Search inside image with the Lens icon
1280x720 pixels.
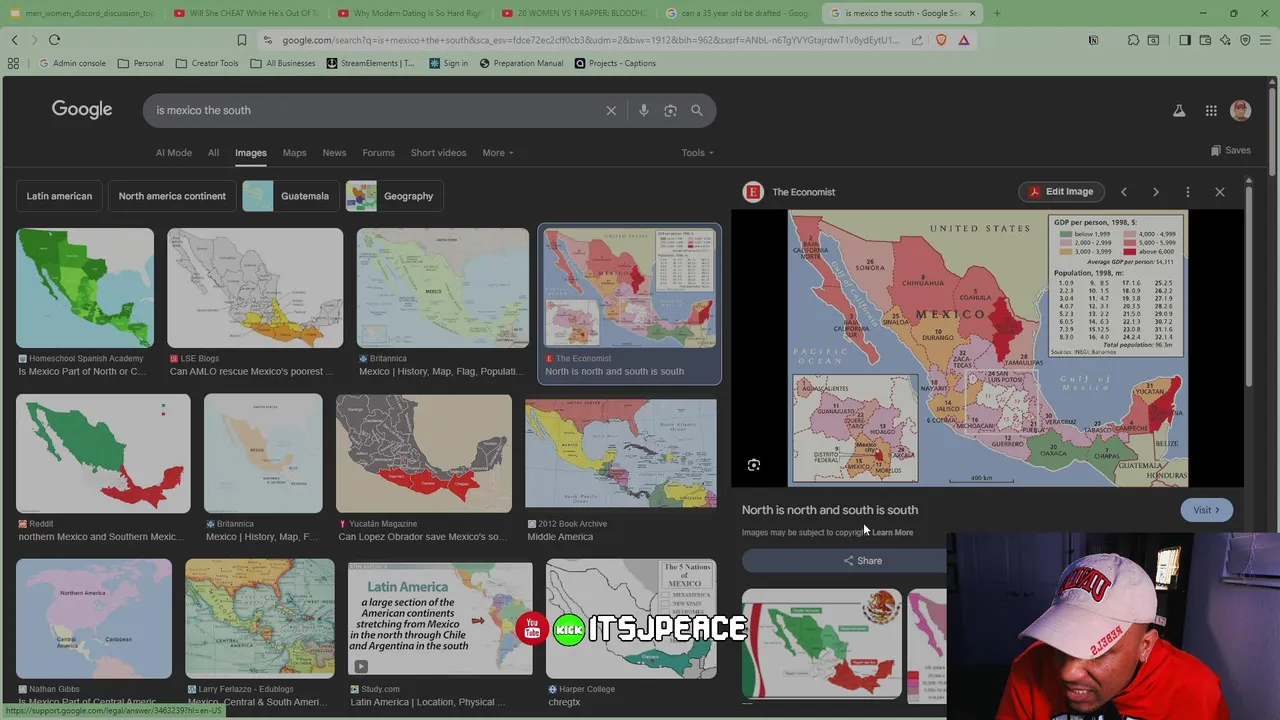click(754, 465)
